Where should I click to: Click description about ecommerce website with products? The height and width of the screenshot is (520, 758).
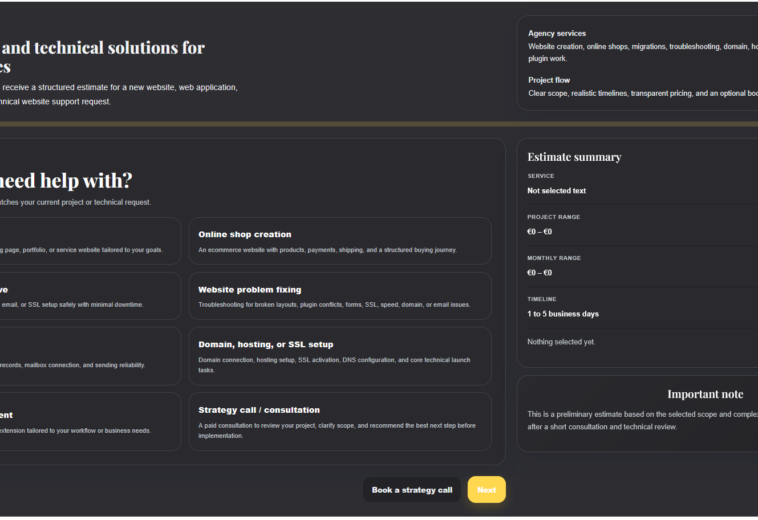point(327,250)
